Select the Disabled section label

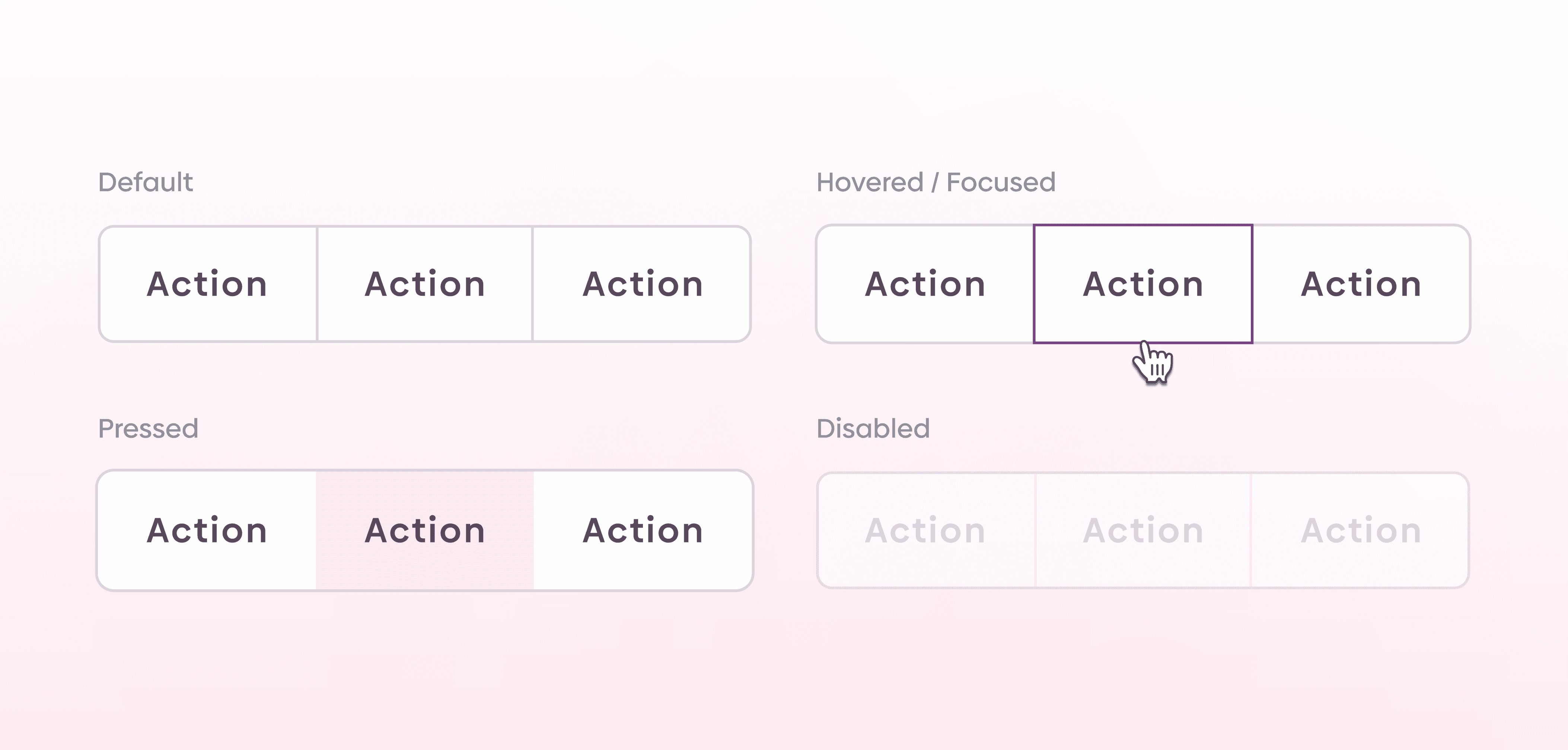(873, 428)
